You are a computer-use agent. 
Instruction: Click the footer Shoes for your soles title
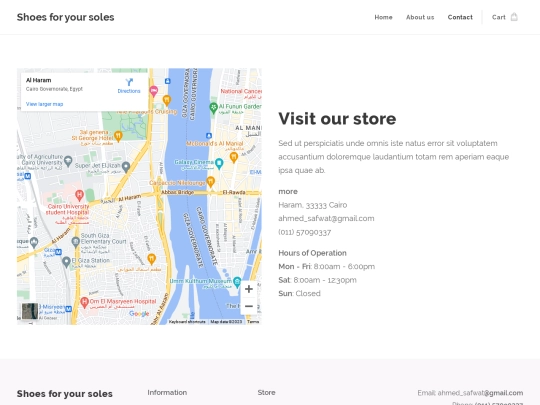pyautogui.click(x=65, y=394)
